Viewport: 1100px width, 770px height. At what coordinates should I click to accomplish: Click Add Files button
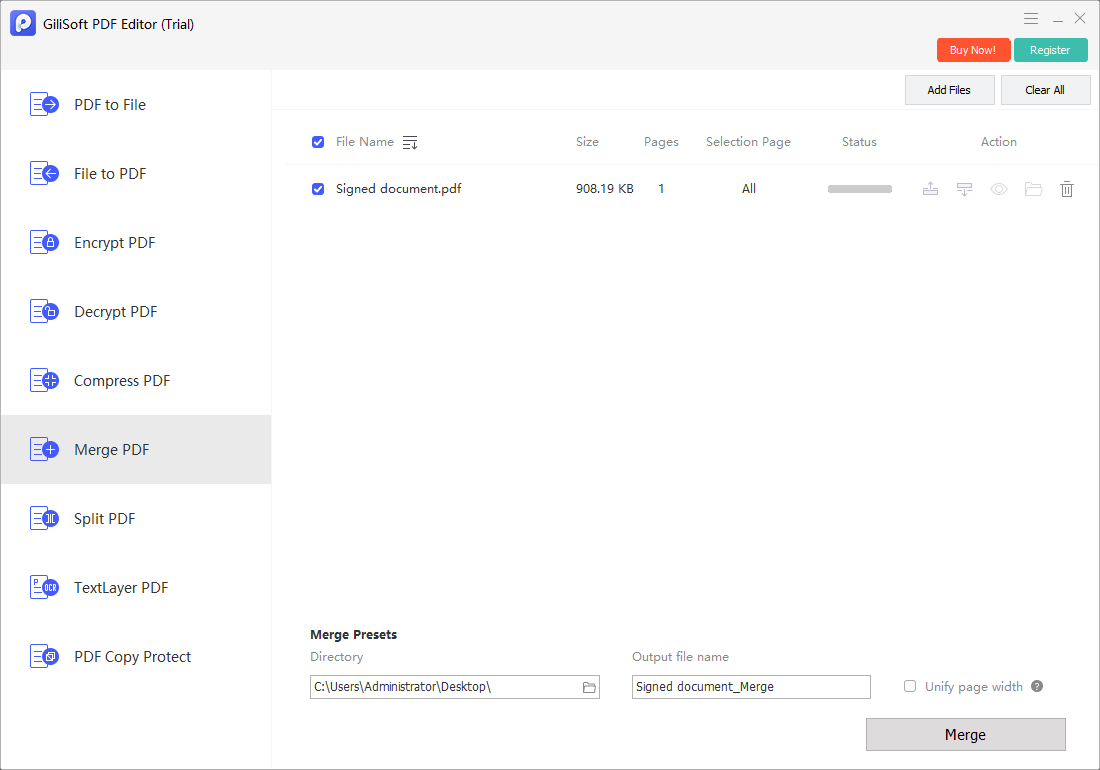click(x=949, y=90)
